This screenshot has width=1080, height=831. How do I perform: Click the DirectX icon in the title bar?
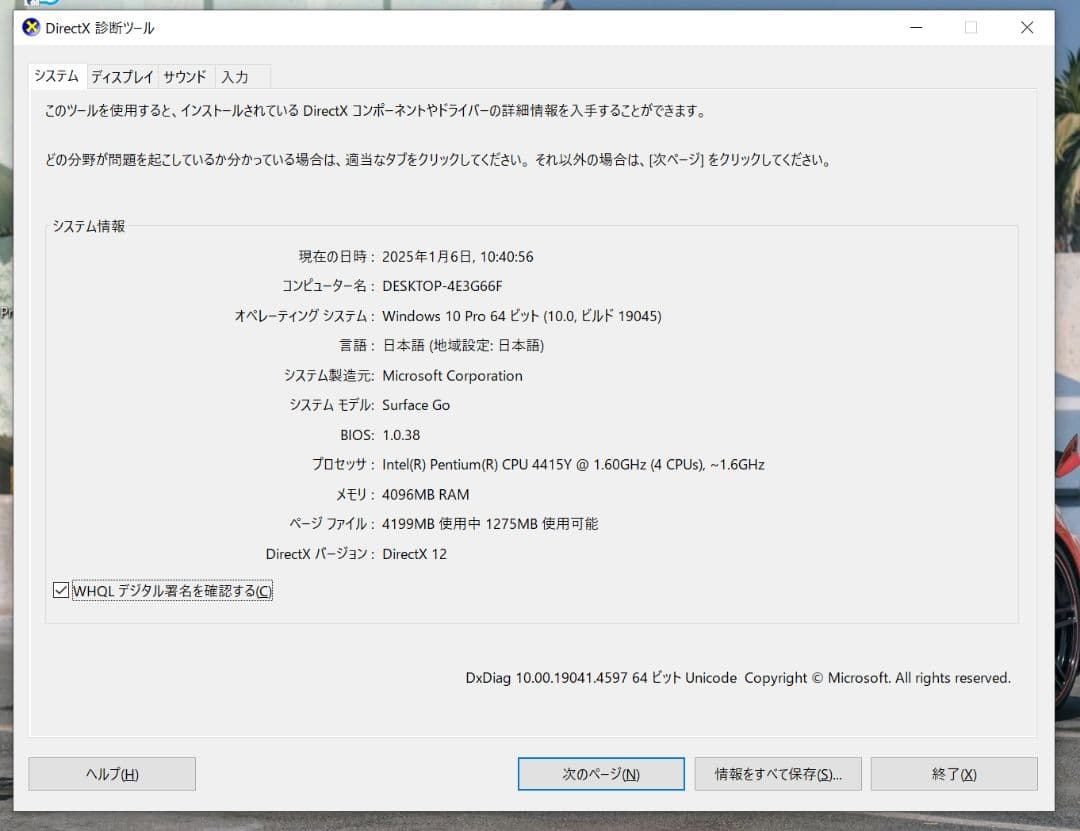coord(31,28)
